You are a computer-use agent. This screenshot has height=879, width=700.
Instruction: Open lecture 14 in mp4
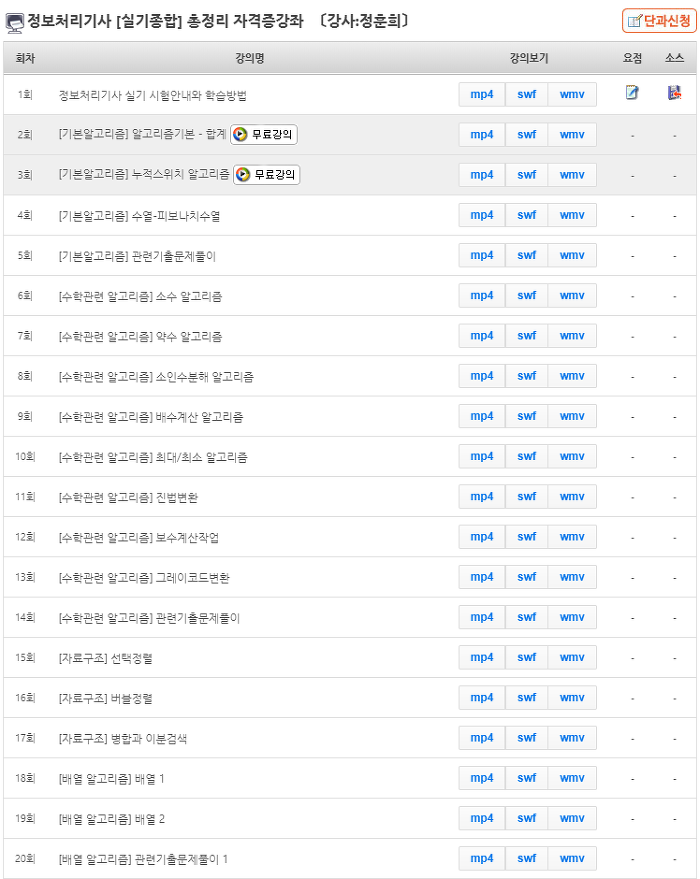[x=482, y=618]
